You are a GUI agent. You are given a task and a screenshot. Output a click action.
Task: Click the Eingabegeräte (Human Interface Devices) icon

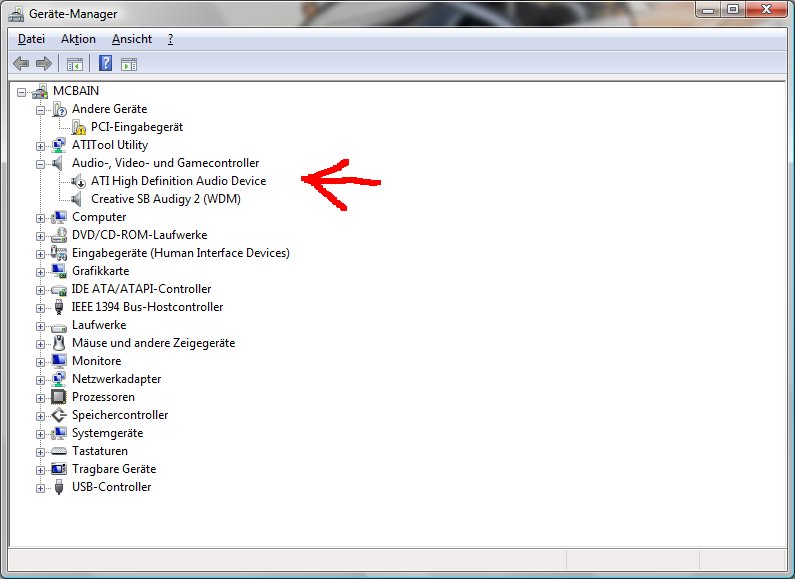59,253
